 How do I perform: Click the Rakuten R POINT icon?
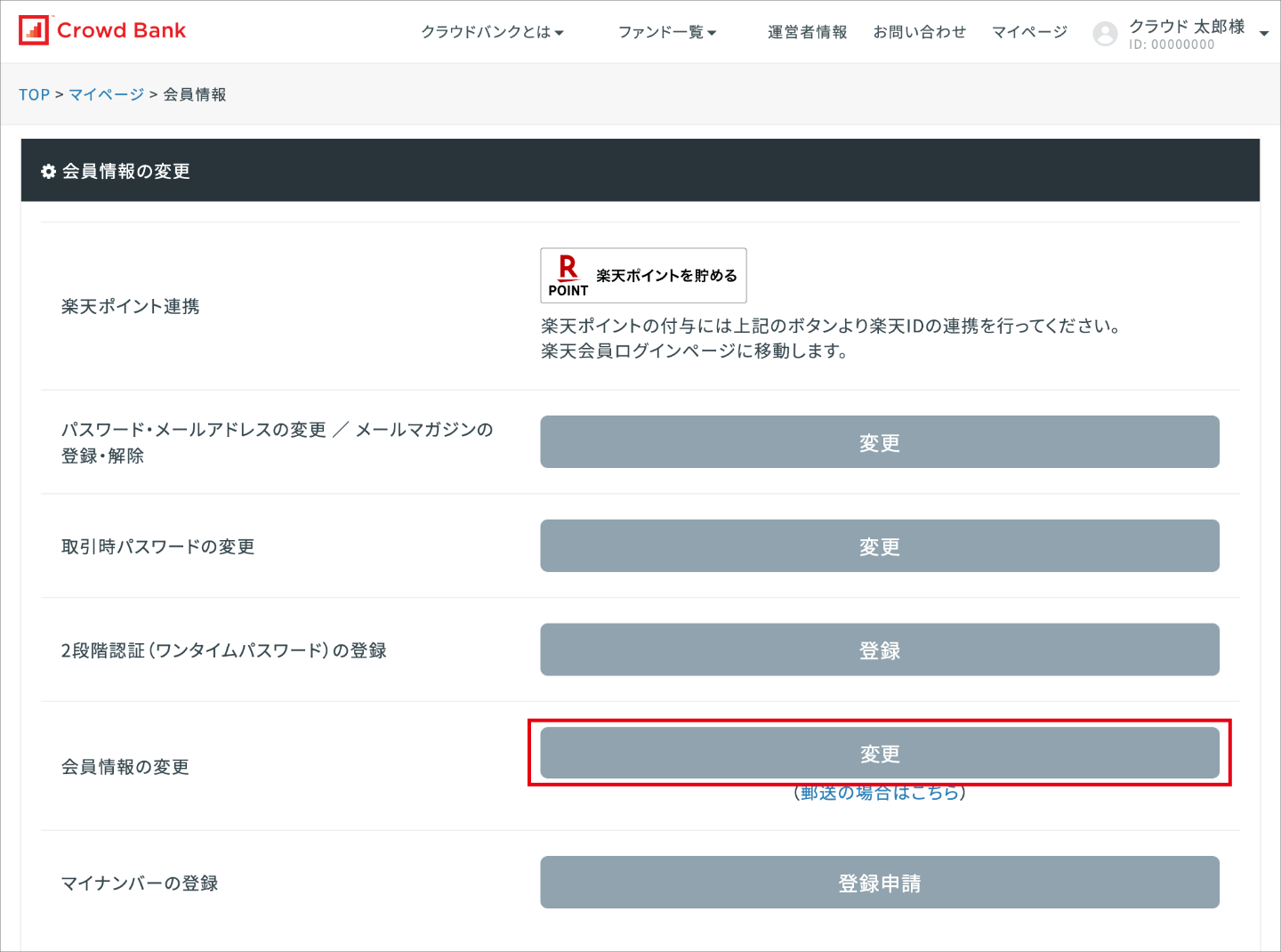tap(568, 276)
